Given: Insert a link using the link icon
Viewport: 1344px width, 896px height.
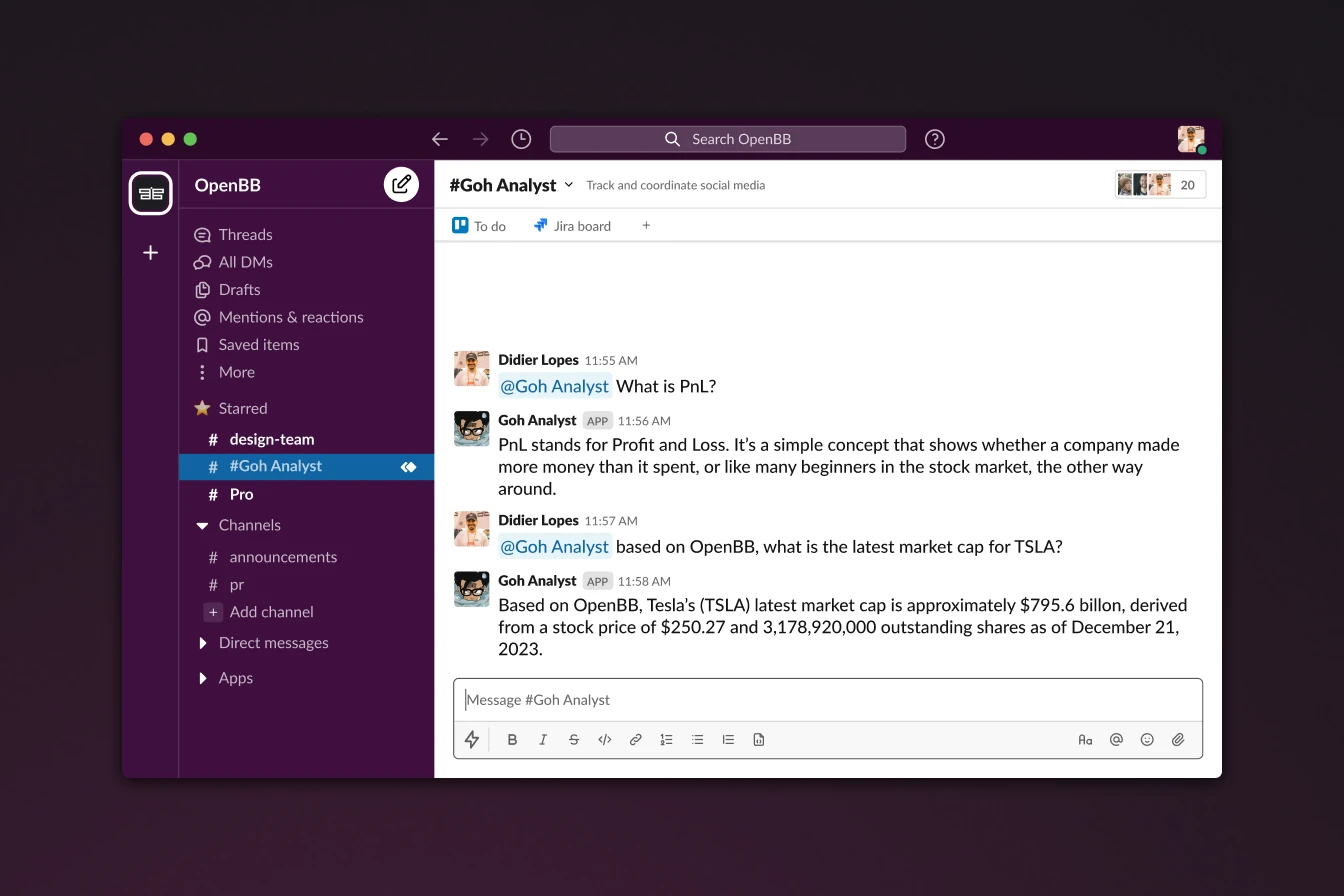Looking at the screenshot, I should (635, 740).
